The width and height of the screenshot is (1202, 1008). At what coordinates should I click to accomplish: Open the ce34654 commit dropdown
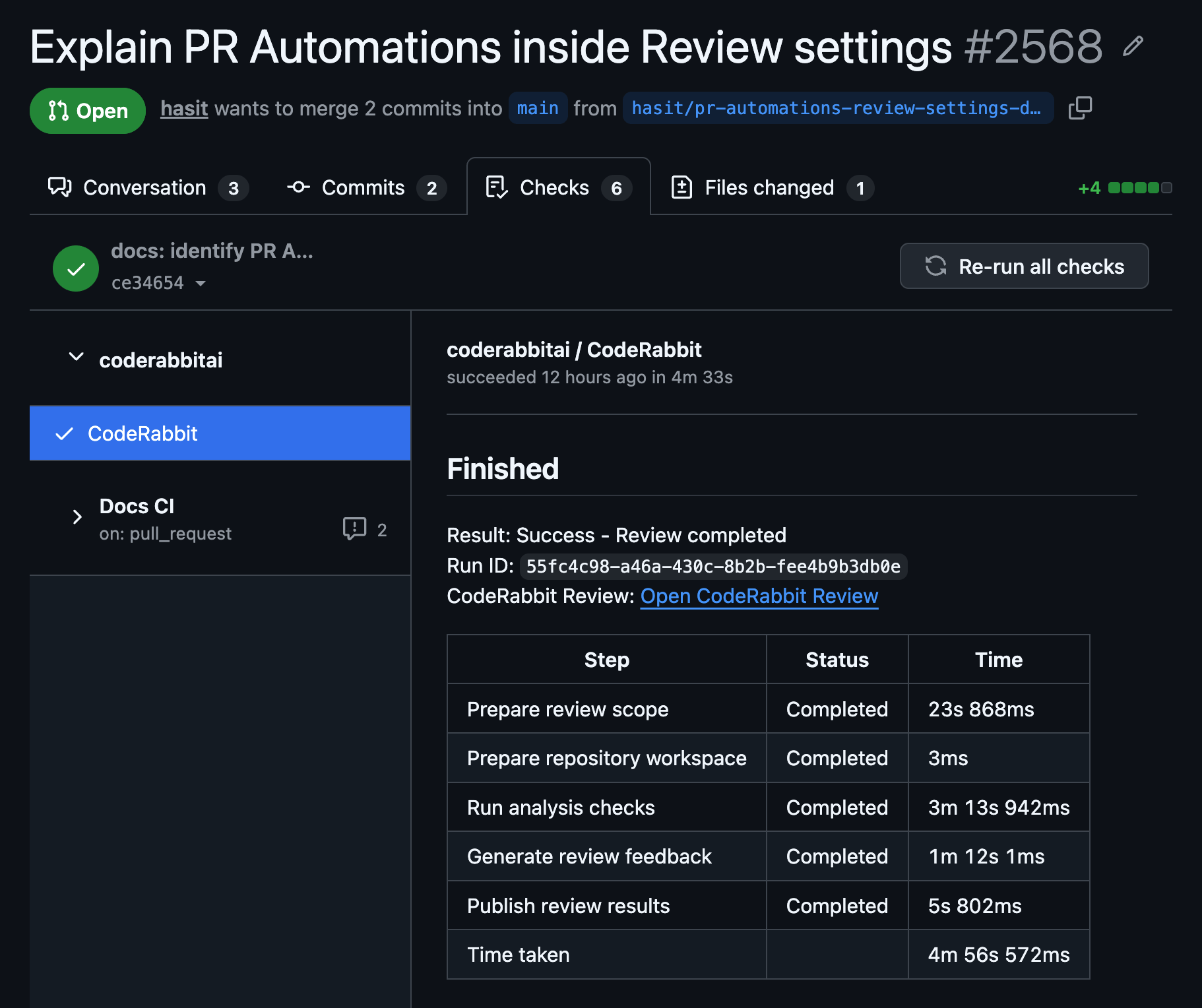[159, 283]
